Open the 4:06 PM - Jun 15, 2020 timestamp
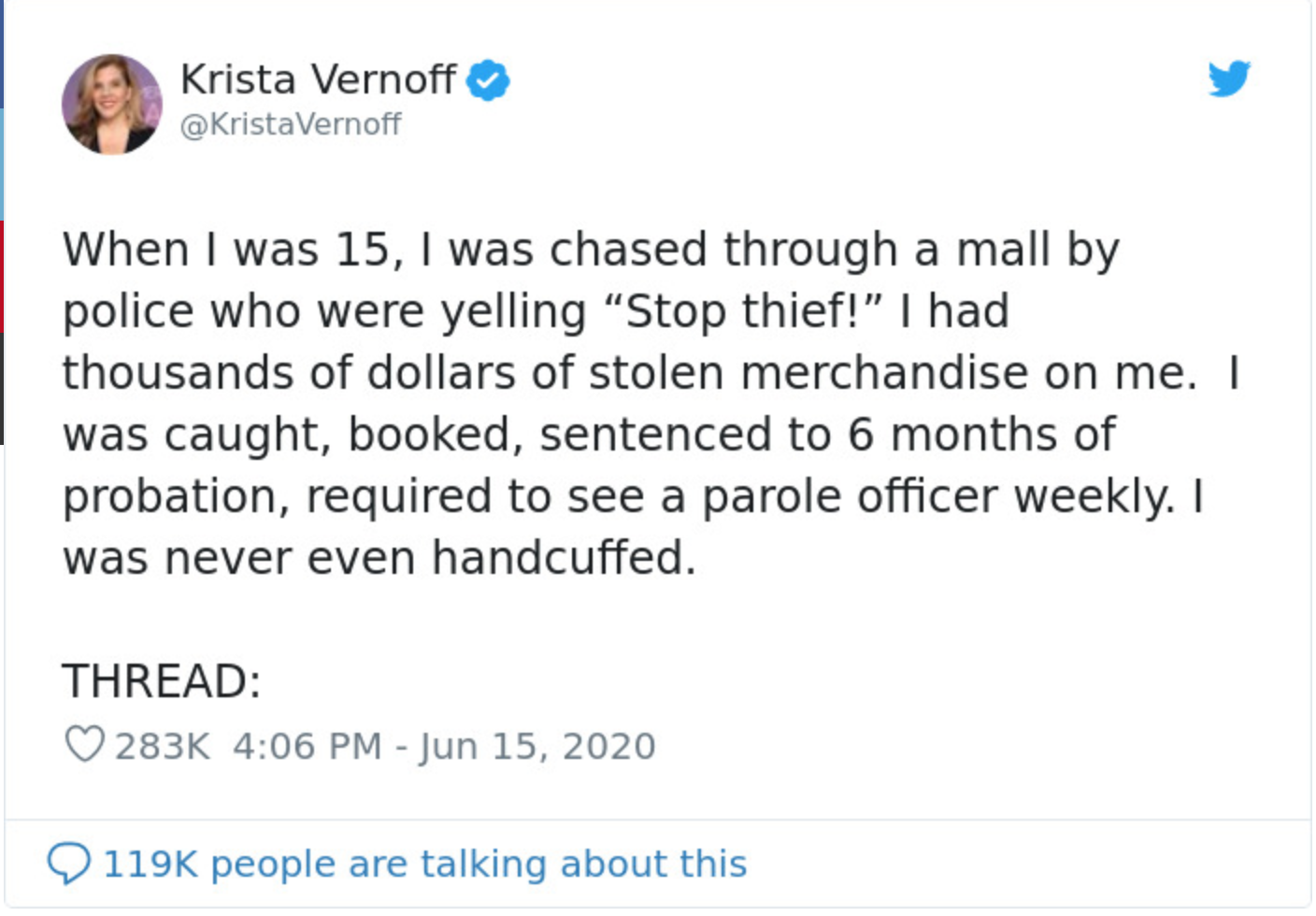The width and height of the screenshot is (1316, 916). click(444, 747)
